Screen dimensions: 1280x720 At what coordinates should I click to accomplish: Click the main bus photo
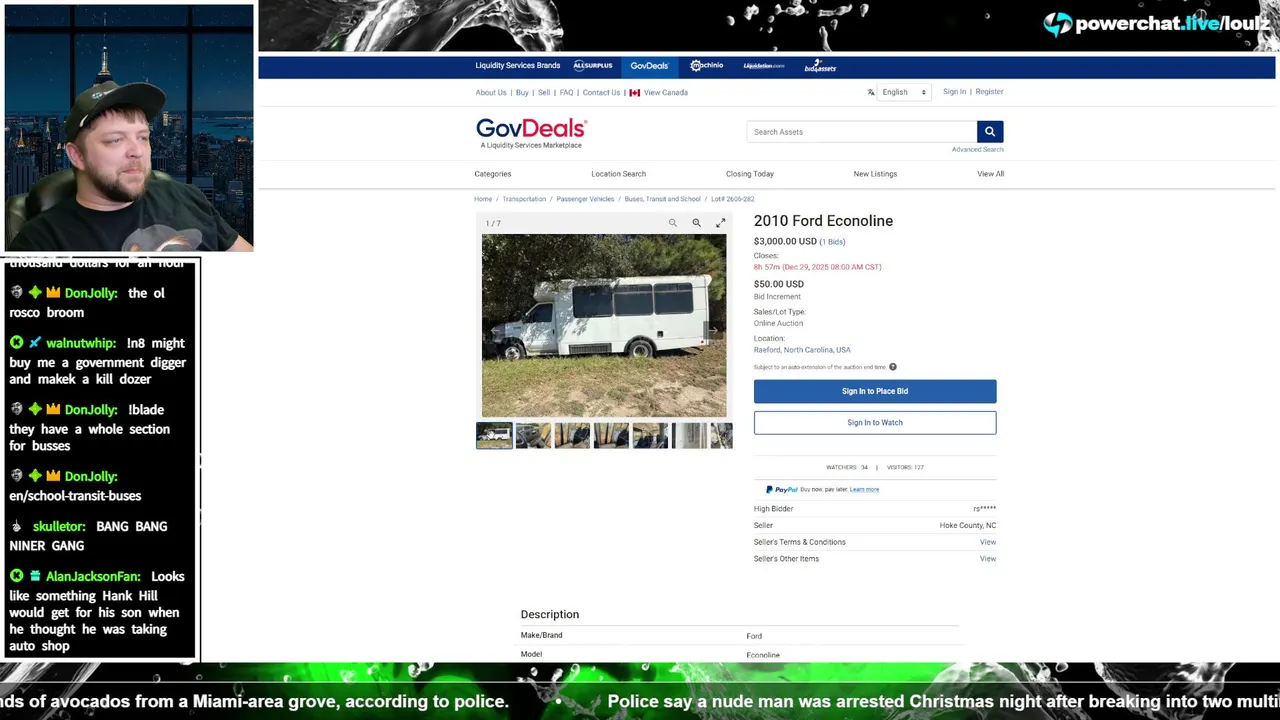coord(604,325)
